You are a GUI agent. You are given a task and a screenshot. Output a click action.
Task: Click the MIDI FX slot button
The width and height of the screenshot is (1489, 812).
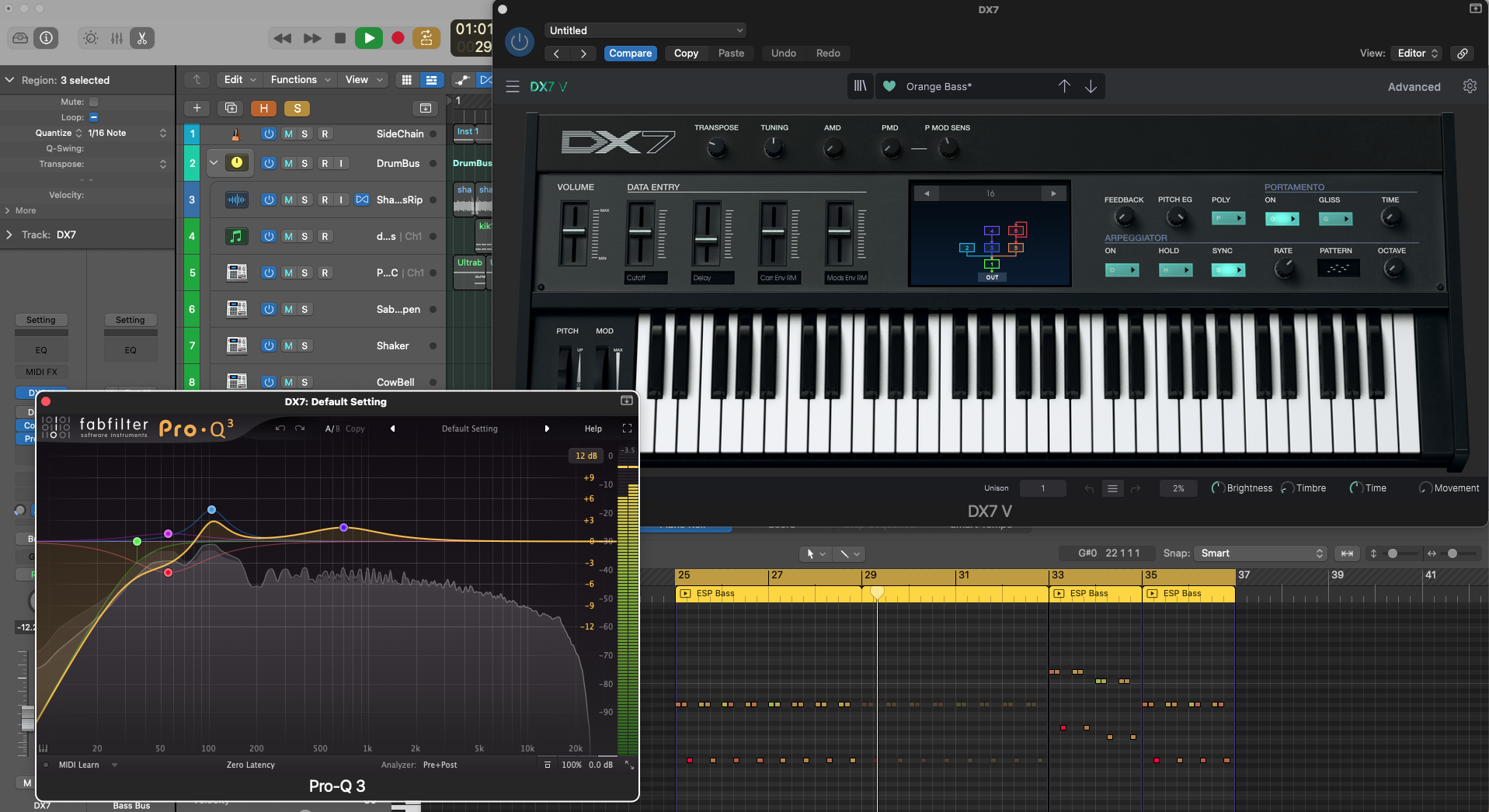click(x=41, y=372)
